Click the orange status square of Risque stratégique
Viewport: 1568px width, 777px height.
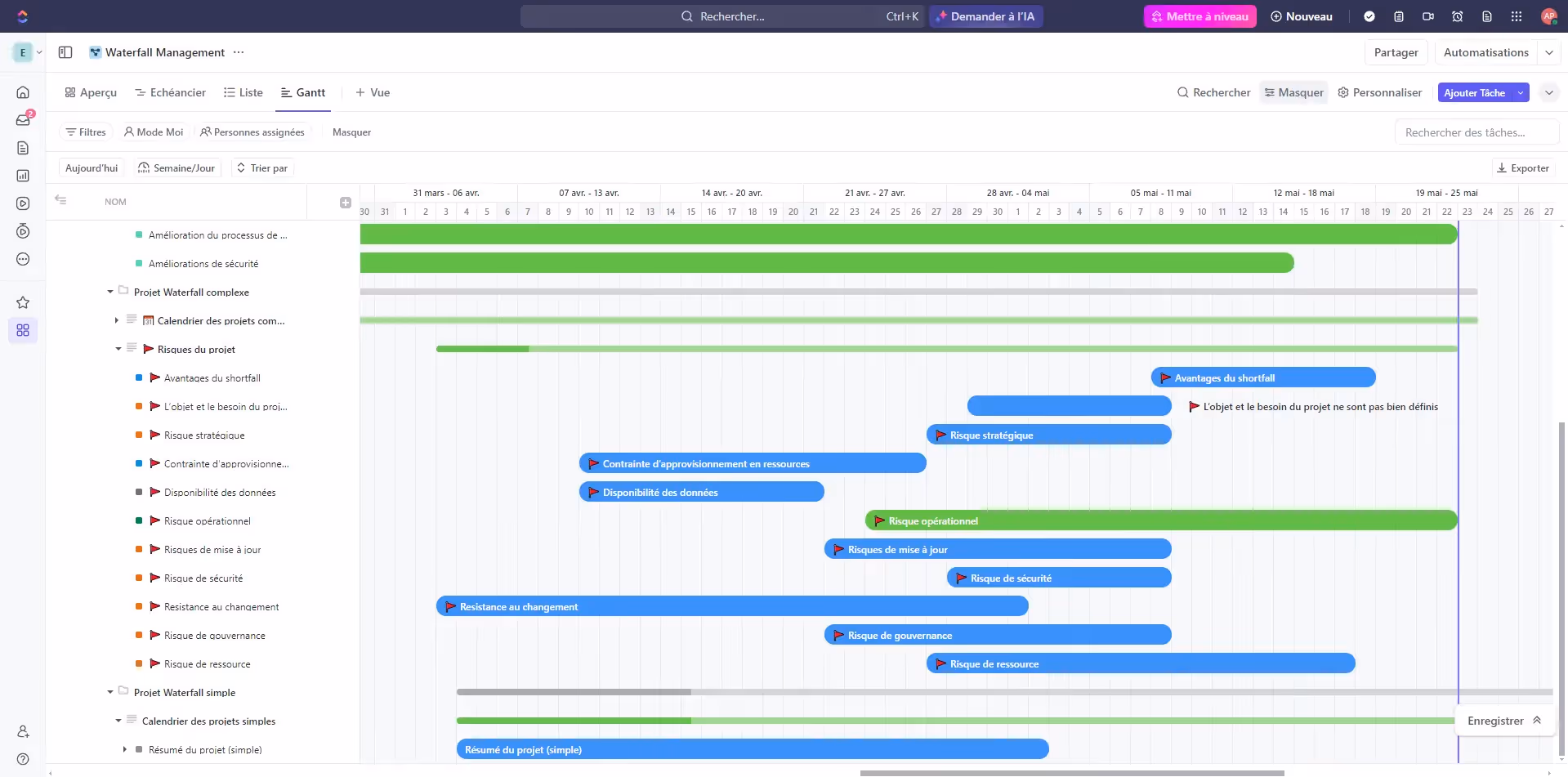pyautogui.click(x=139, y=435)
